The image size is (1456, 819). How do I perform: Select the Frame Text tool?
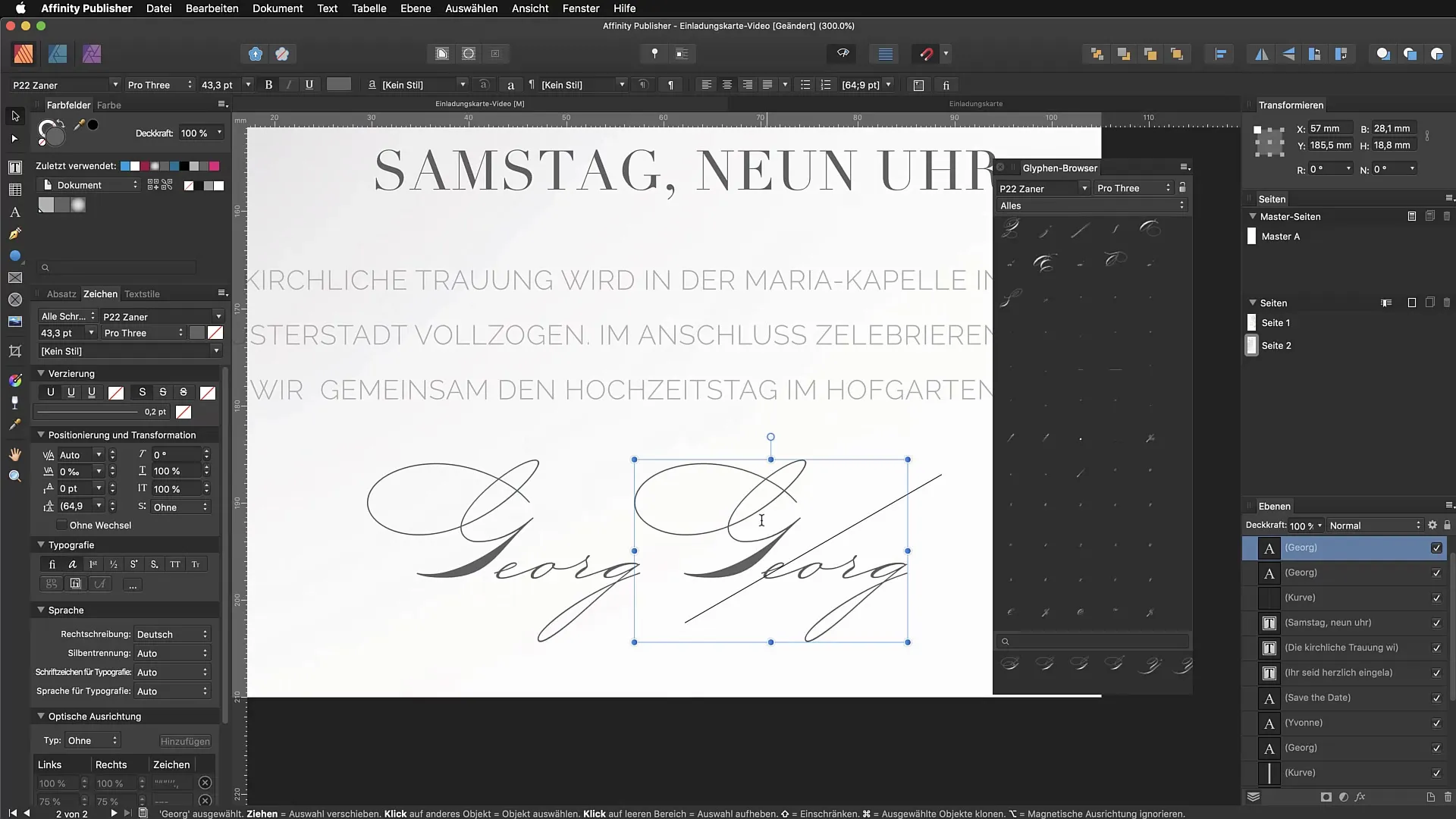pyautogui.click(x=14, y=168)
